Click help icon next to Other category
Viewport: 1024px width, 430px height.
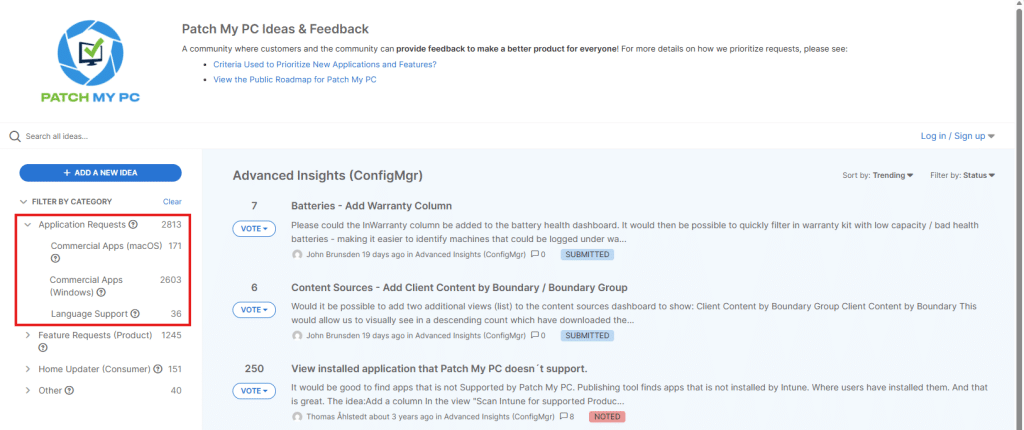[x=69, y=390]
